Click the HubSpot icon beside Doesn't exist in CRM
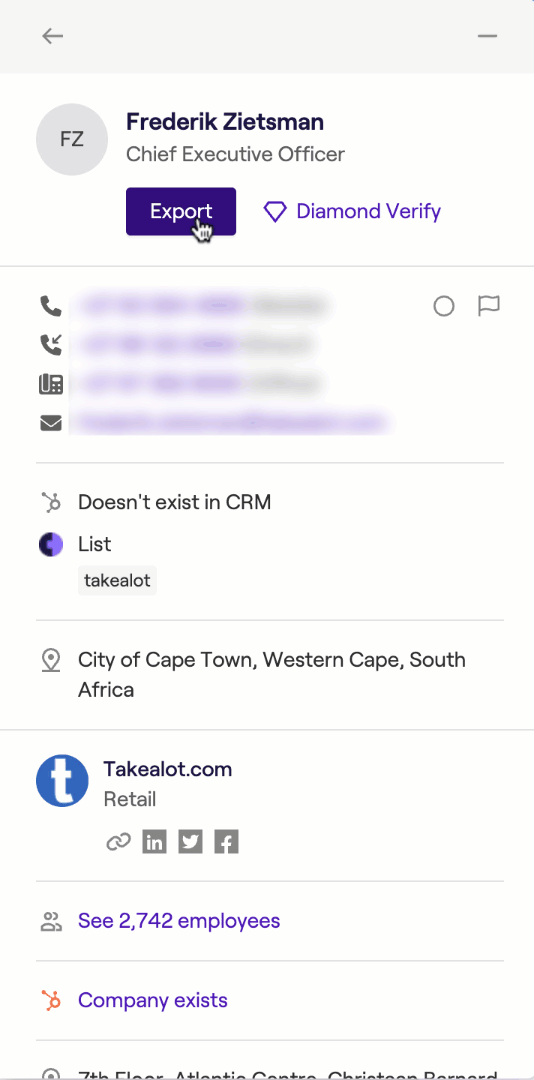 pos(51,503)
